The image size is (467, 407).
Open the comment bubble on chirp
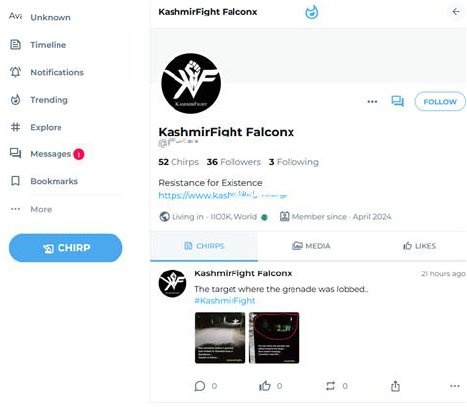pyautogui.click(x=200, y=386)
